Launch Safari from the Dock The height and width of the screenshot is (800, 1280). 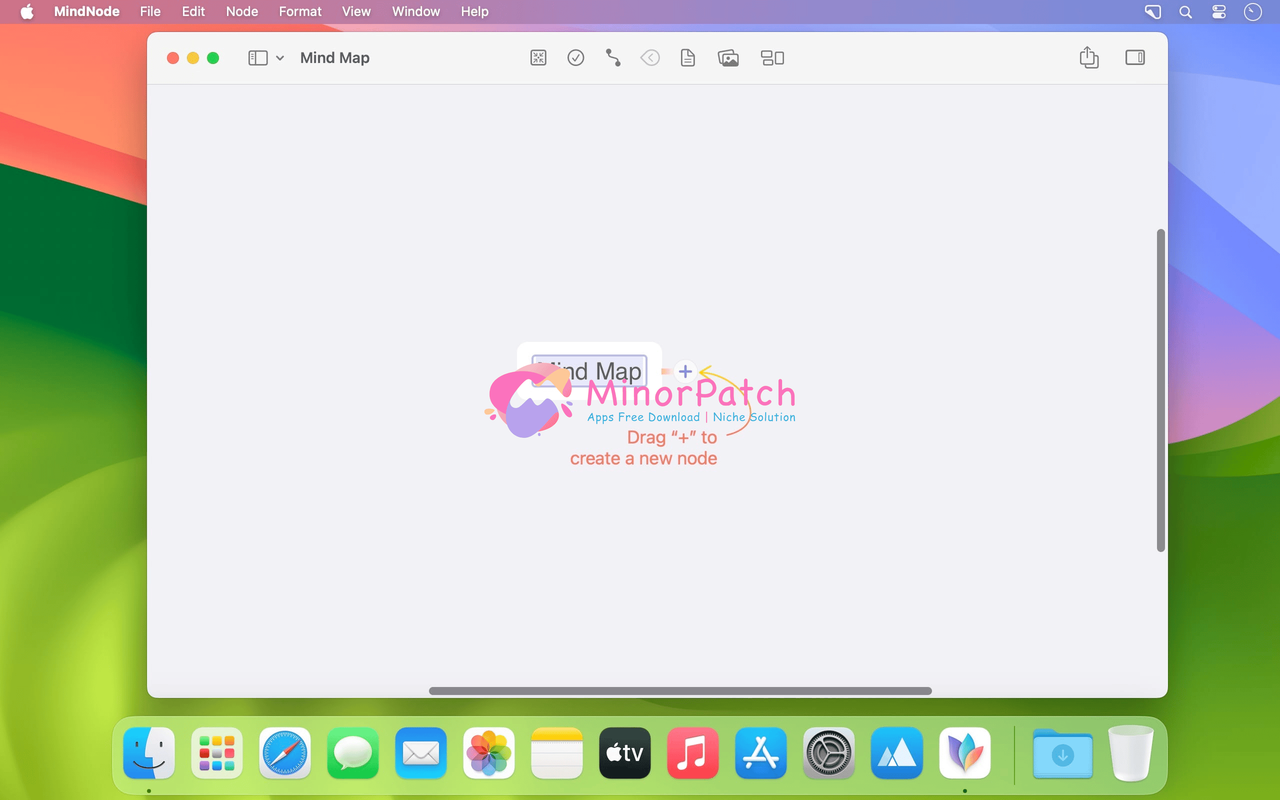click(285, 753)
